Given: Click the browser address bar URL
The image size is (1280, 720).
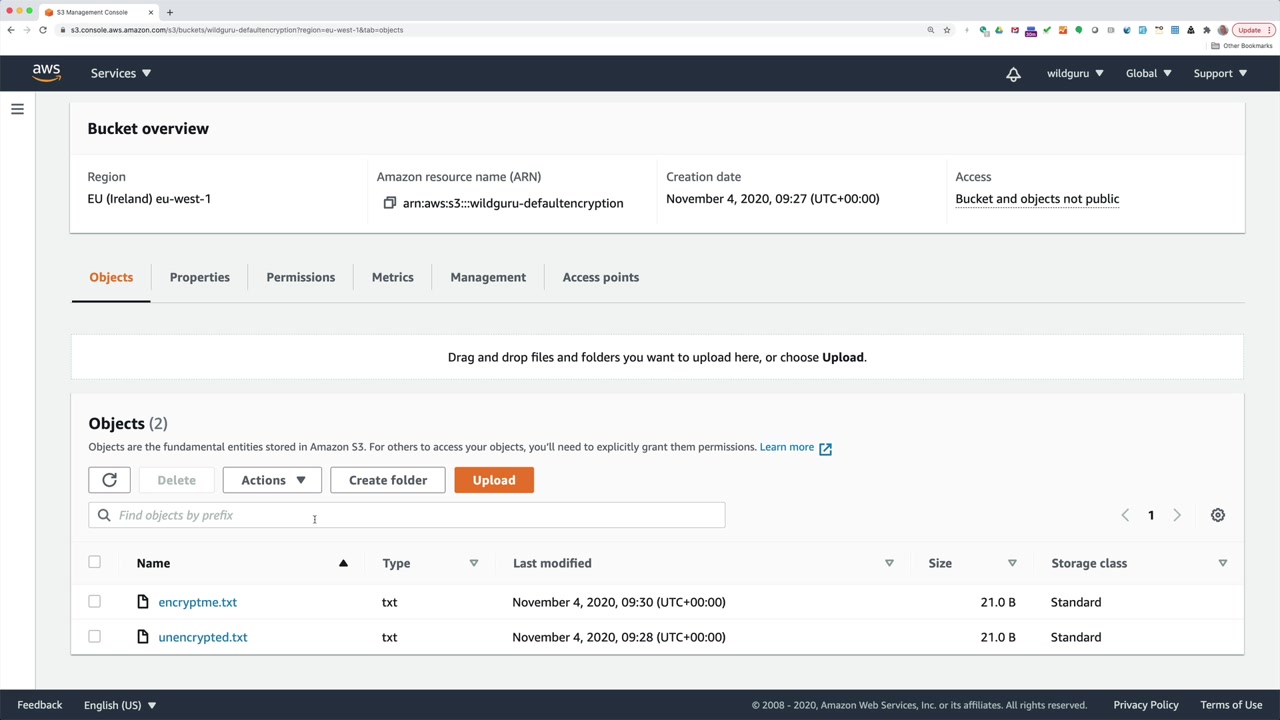Looking at the screenshot, I should (x=237, y=30).
